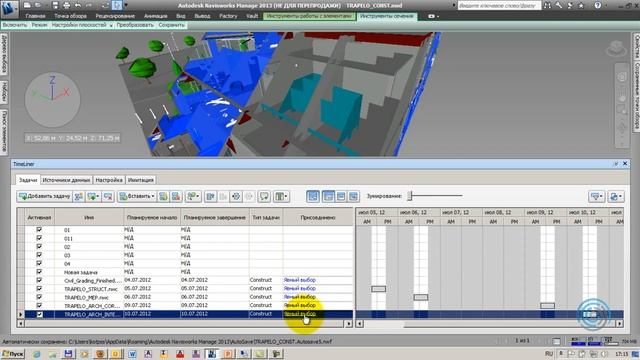Viewport: 640px width, 360px height.
Task: Click the favorites star icon in title bar
Action: coord(581,5)
